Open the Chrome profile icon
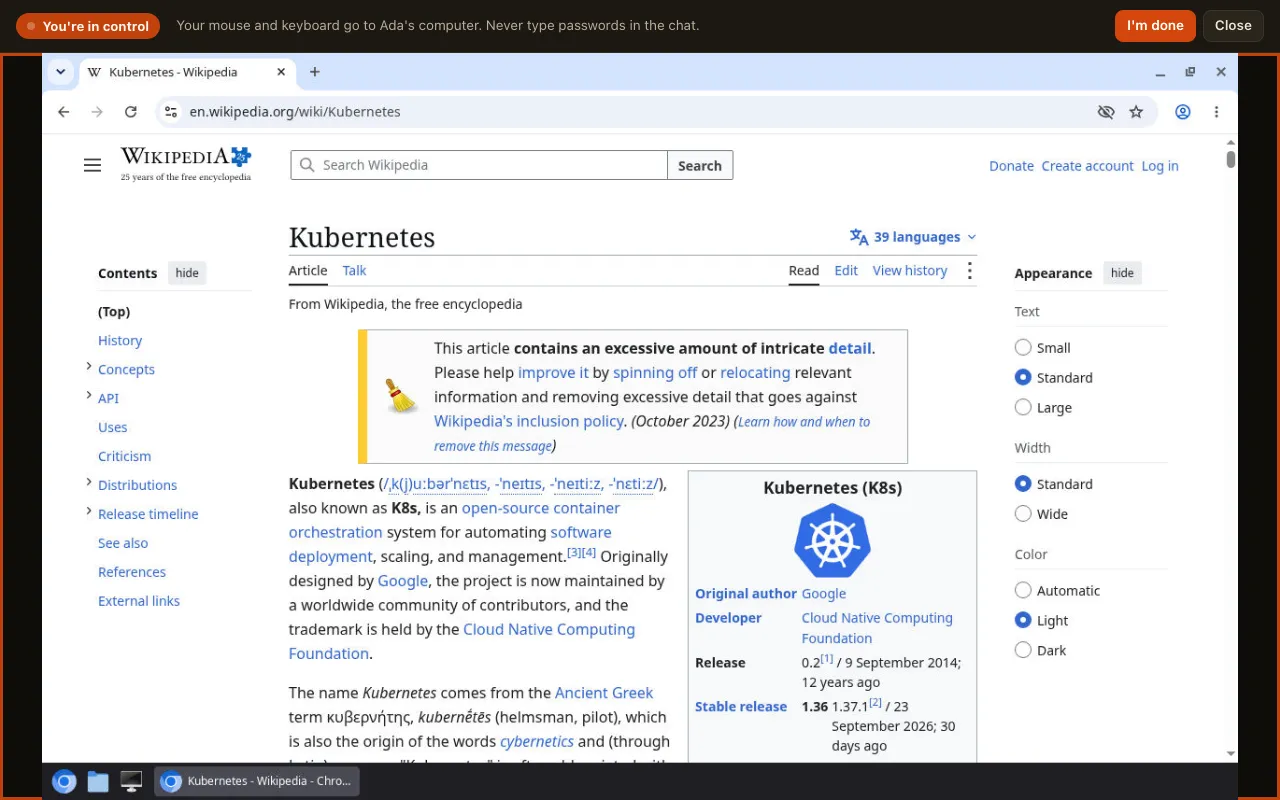The image size is (1280, 800). (1183, 112)
